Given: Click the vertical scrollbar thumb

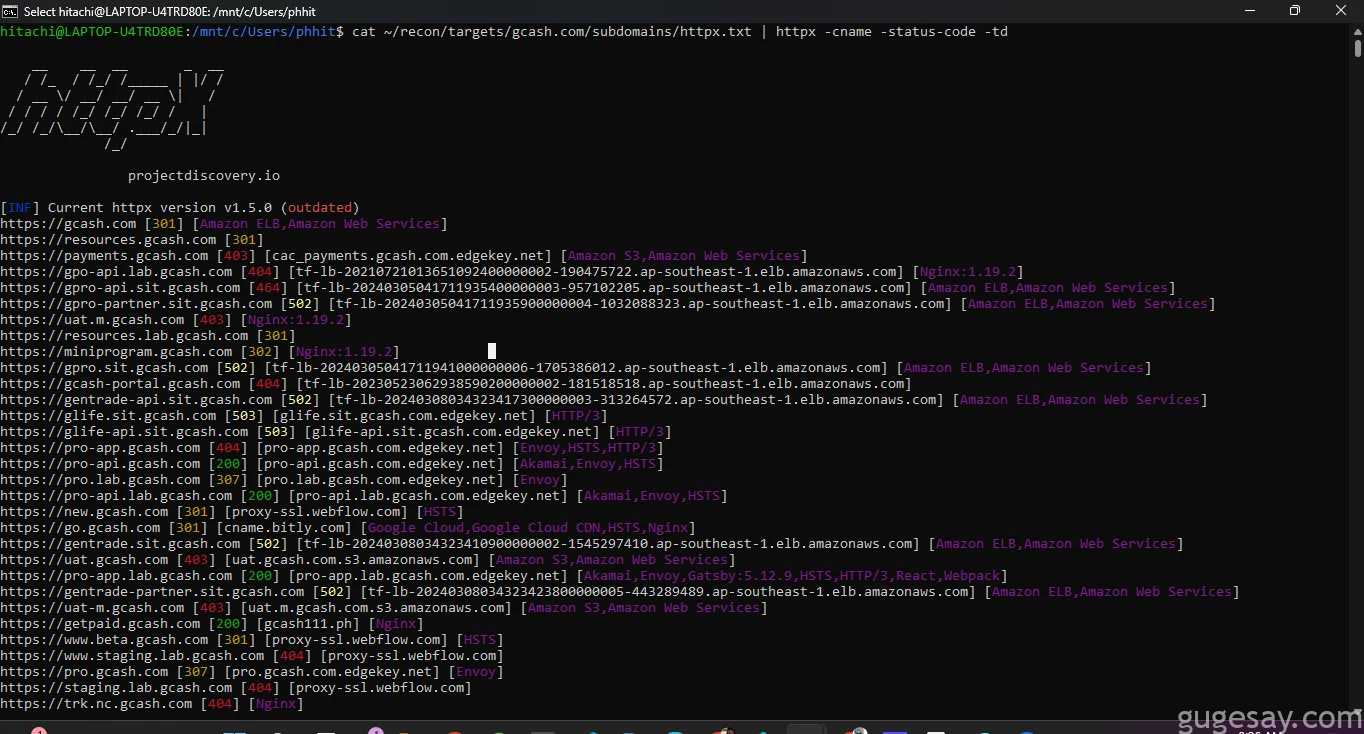Looking at the screenshot, I should (1357, 48).
